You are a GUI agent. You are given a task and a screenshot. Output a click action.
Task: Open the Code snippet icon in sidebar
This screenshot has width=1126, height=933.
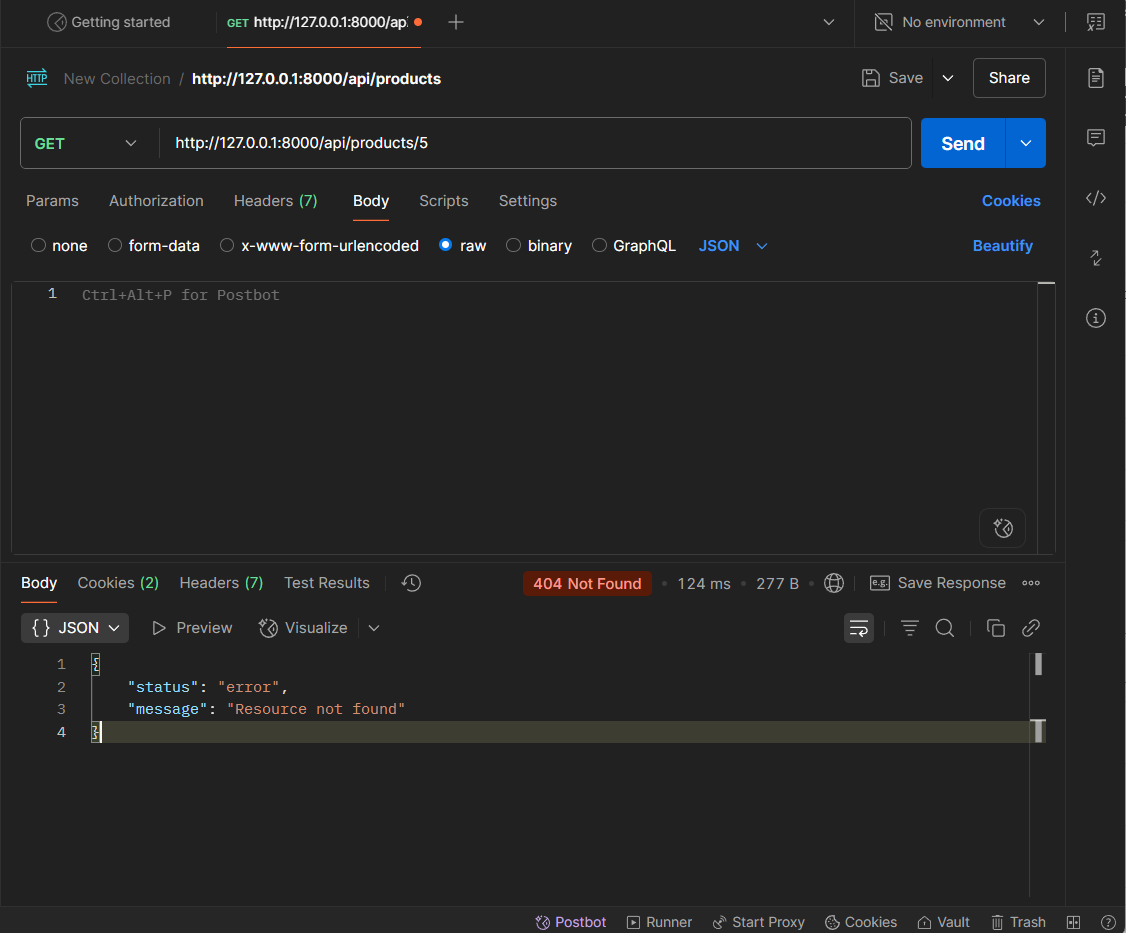coord(1096,198)
